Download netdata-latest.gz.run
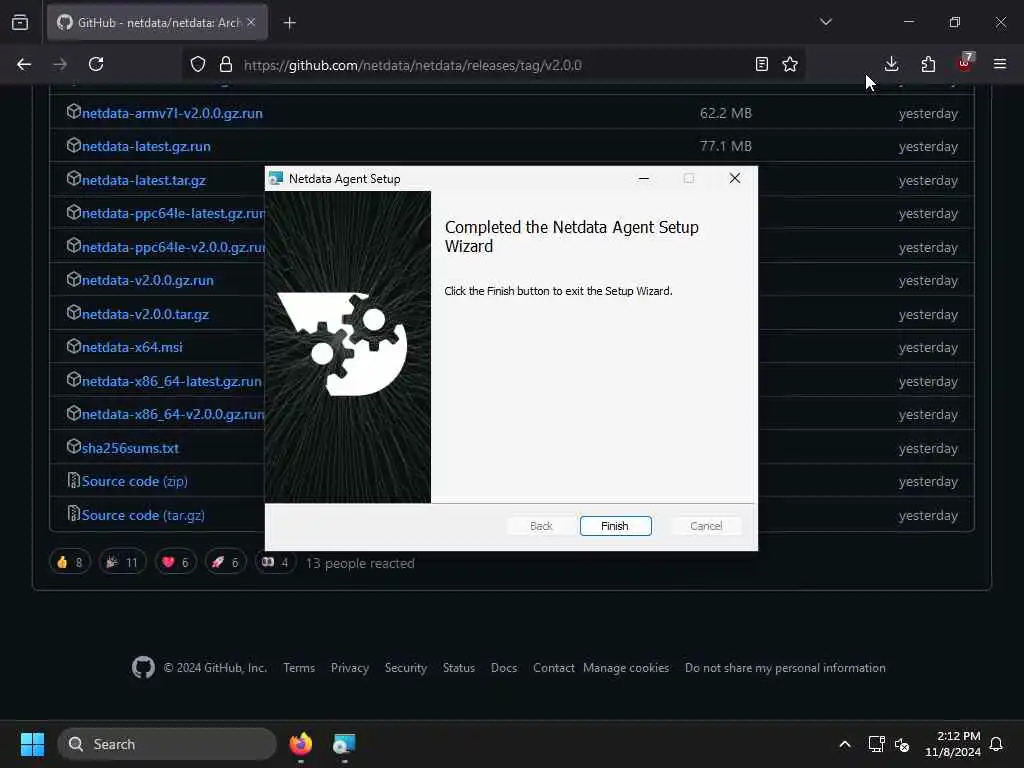This screenshot has height=768, width=1024. pos(146,146)
